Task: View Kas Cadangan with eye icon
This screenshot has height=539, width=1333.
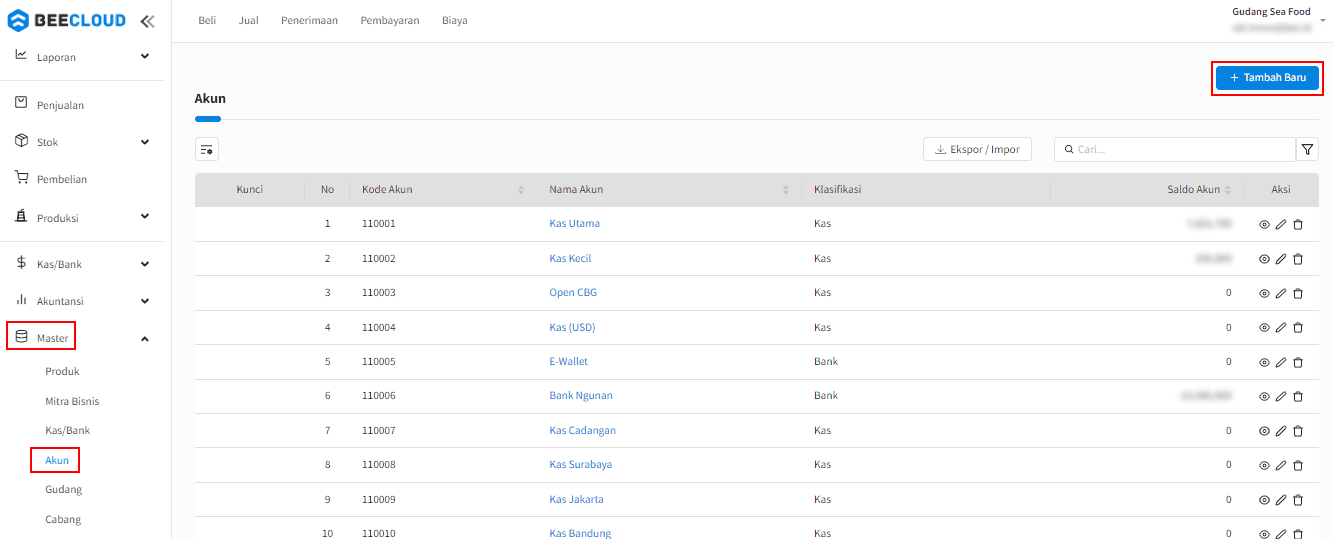Action: [1264, 431]
